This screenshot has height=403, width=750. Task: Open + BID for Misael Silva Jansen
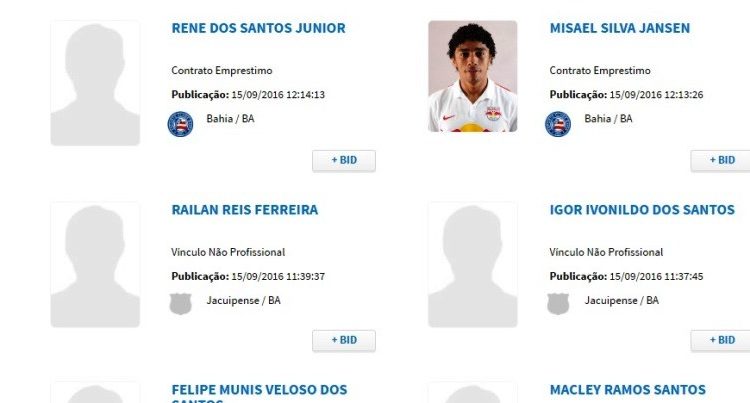coord(720,161)
